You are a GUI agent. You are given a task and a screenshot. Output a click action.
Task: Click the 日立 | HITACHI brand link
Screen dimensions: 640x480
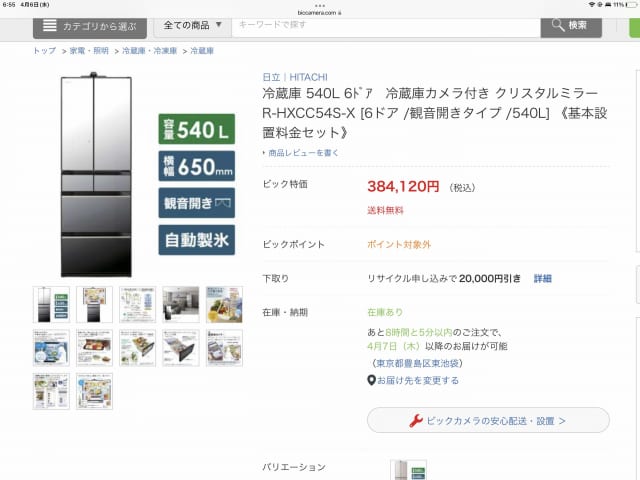click(x=295, y=77)
